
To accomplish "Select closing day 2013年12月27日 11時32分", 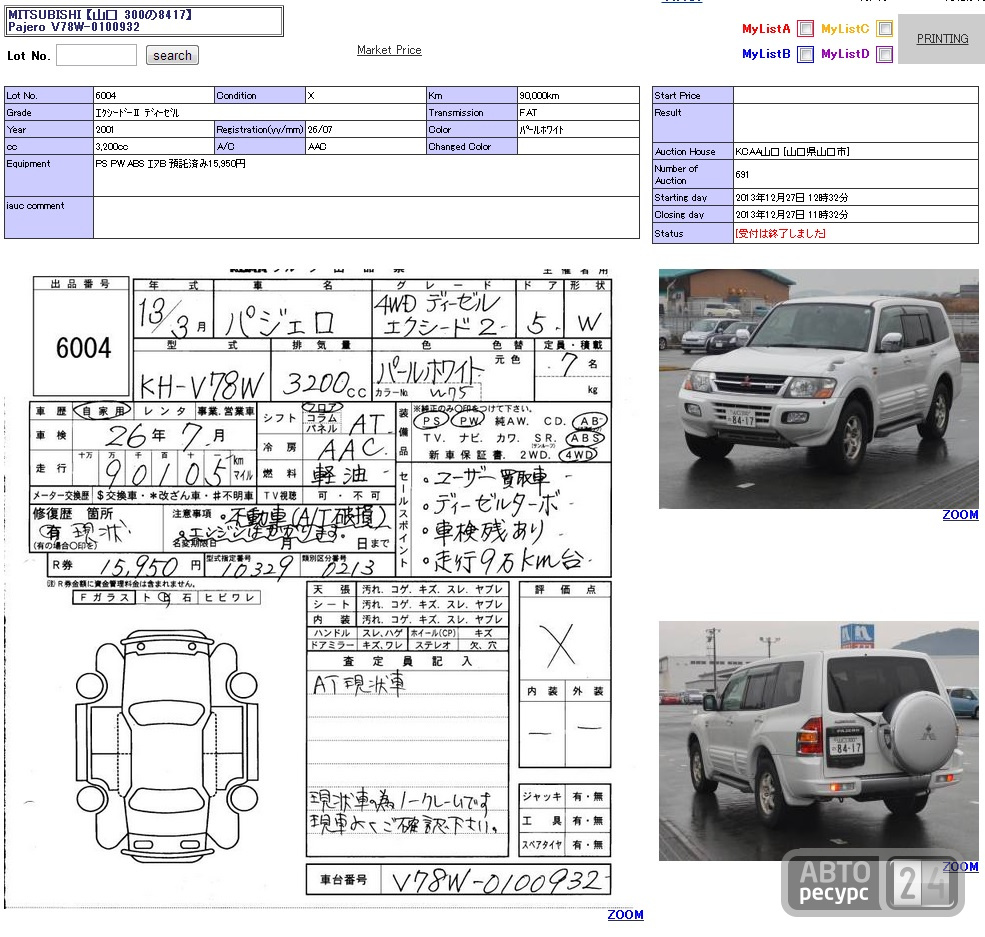I will 792,214.
